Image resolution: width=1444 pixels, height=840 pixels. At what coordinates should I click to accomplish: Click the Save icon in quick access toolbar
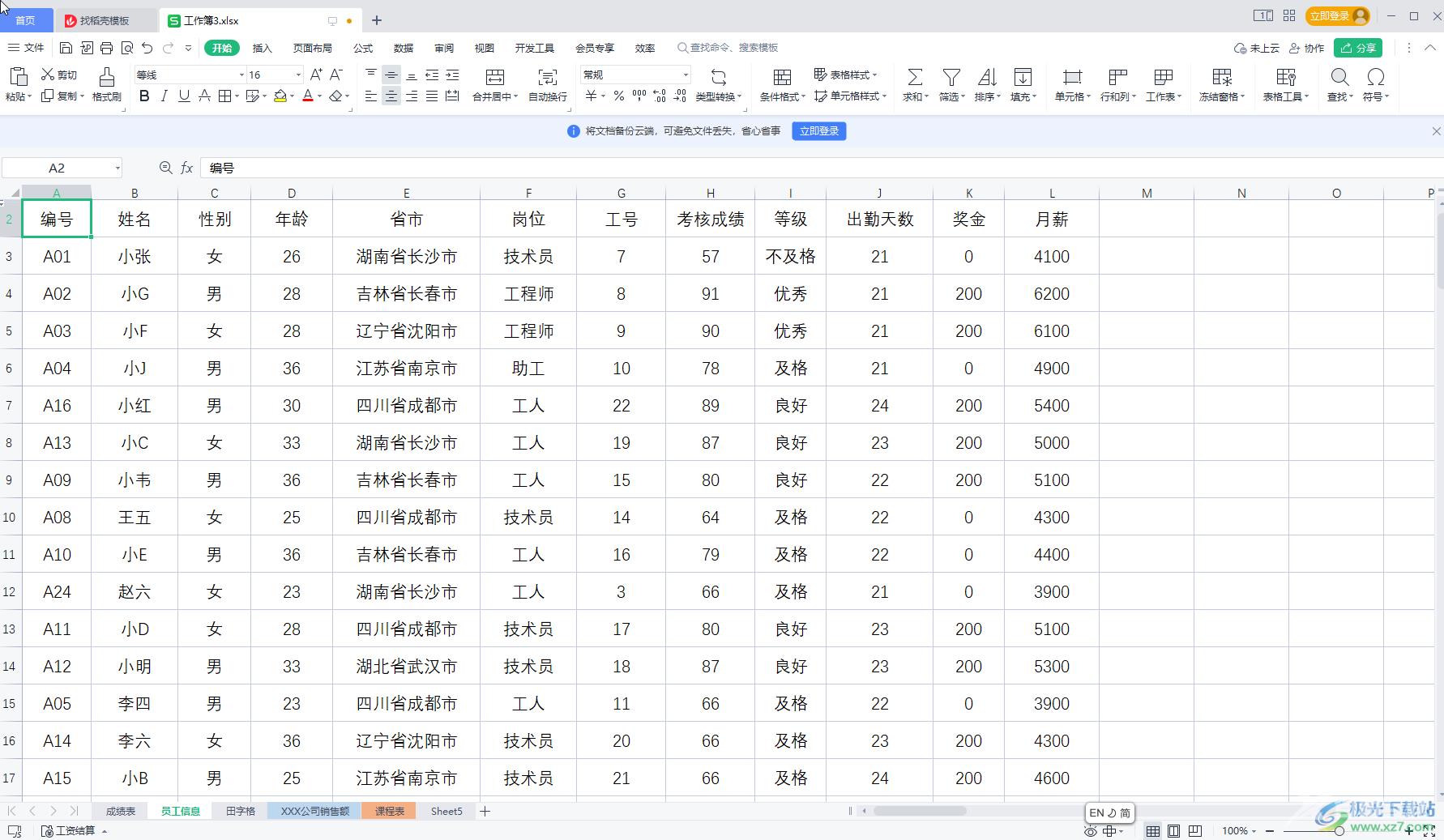click(66, 48)
